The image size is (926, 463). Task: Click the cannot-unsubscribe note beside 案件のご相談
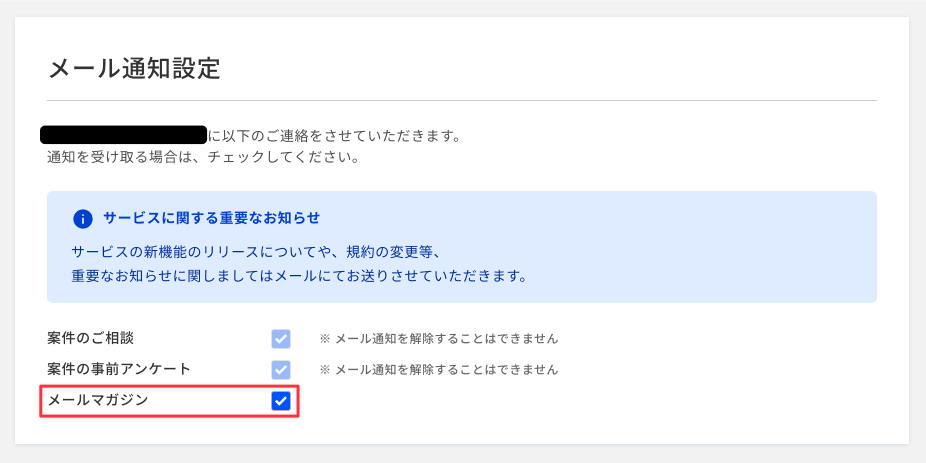[439, 339]
